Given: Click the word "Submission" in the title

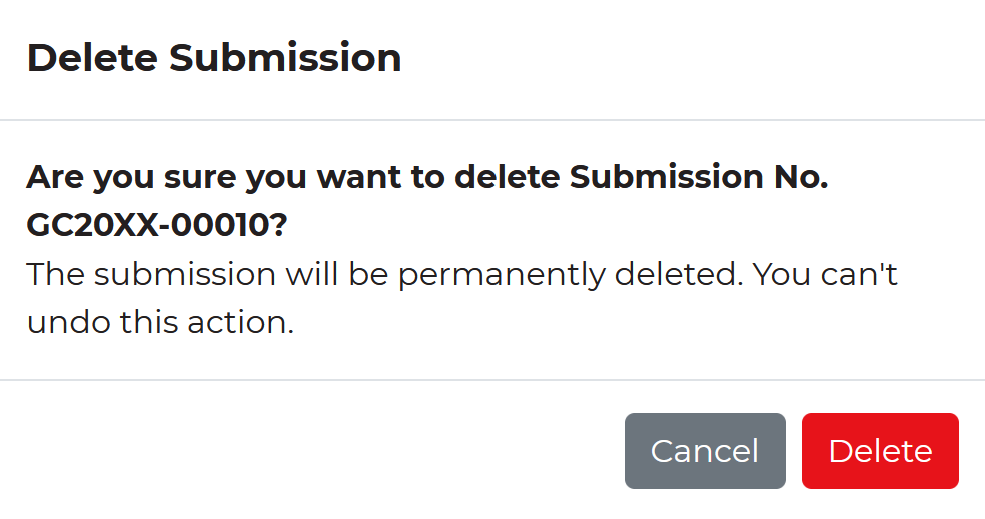Looking at the screenshot, I should 285,58.
